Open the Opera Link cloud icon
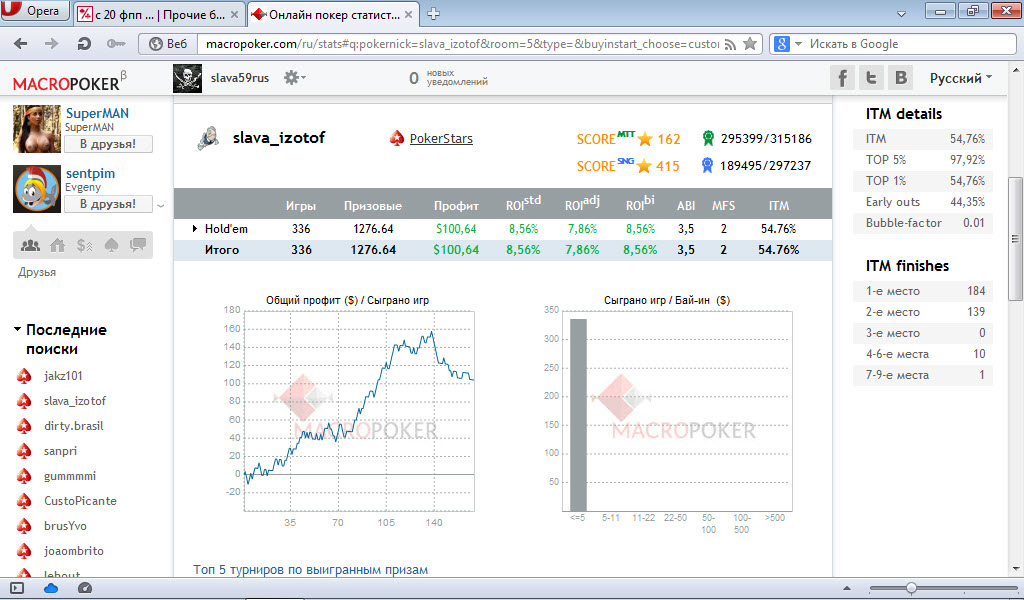 point(51,588)
